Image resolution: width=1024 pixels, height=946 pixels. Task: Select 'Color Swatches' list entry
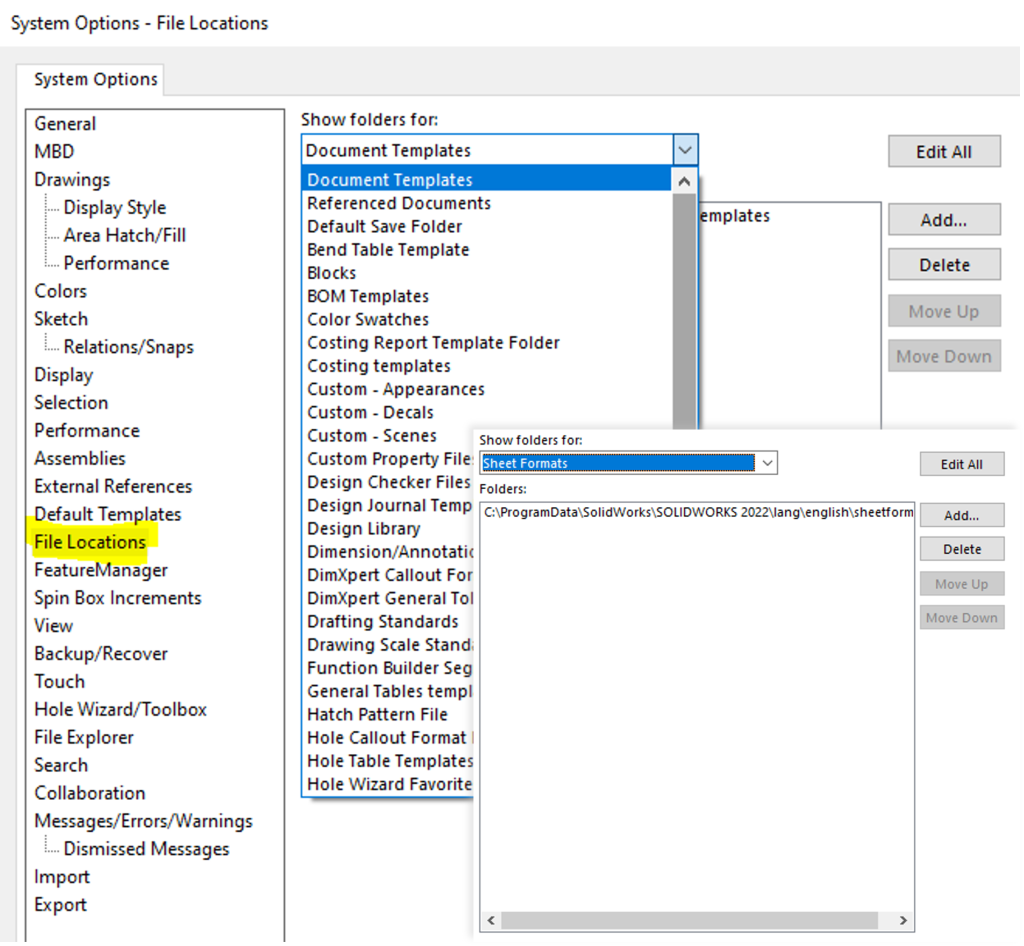(368, 319)
